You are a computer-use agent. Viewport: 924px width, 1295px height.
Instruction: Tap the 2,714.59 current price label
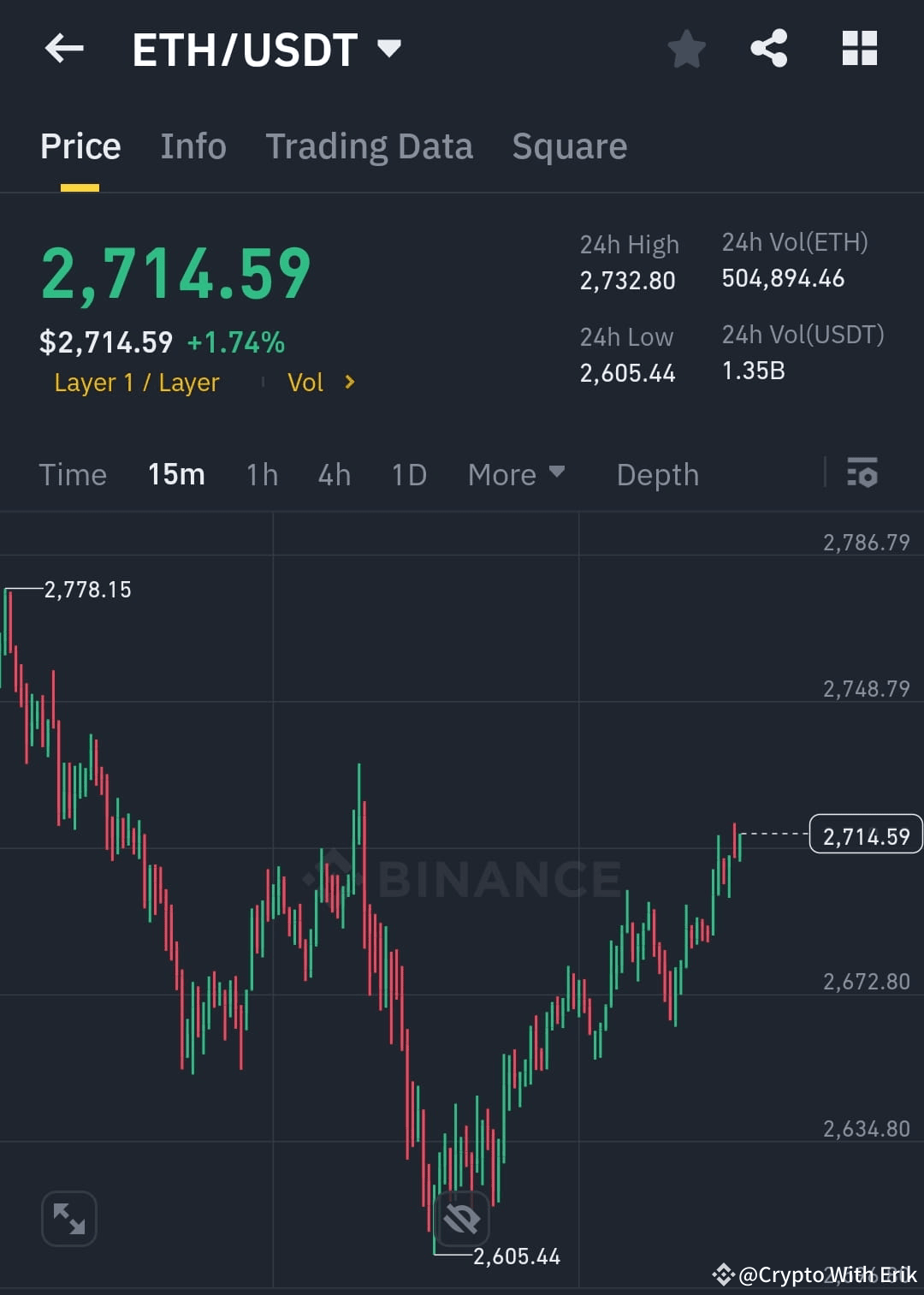point(865,835)
